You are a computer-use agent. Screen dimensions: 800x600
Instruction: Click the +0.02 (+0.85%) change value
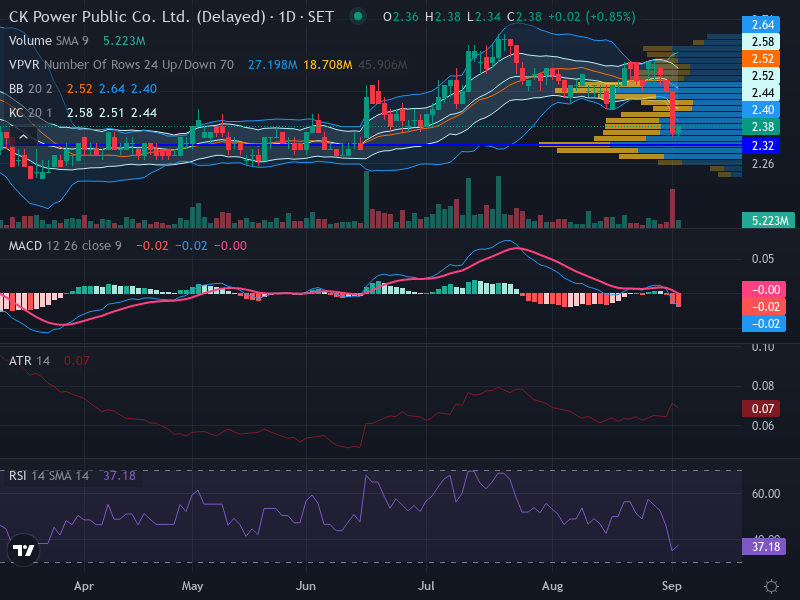point(591,17)
